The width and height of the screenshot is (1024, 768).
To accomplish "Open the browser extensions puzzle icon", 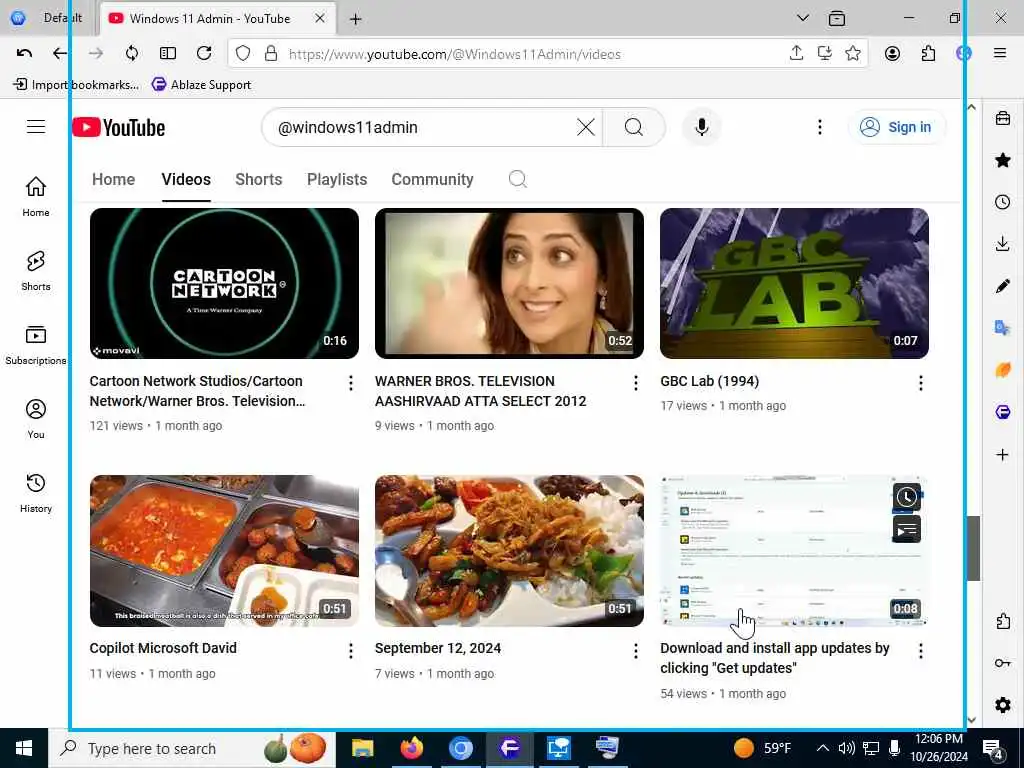I will pyautogui.click(x=928, y=54).
